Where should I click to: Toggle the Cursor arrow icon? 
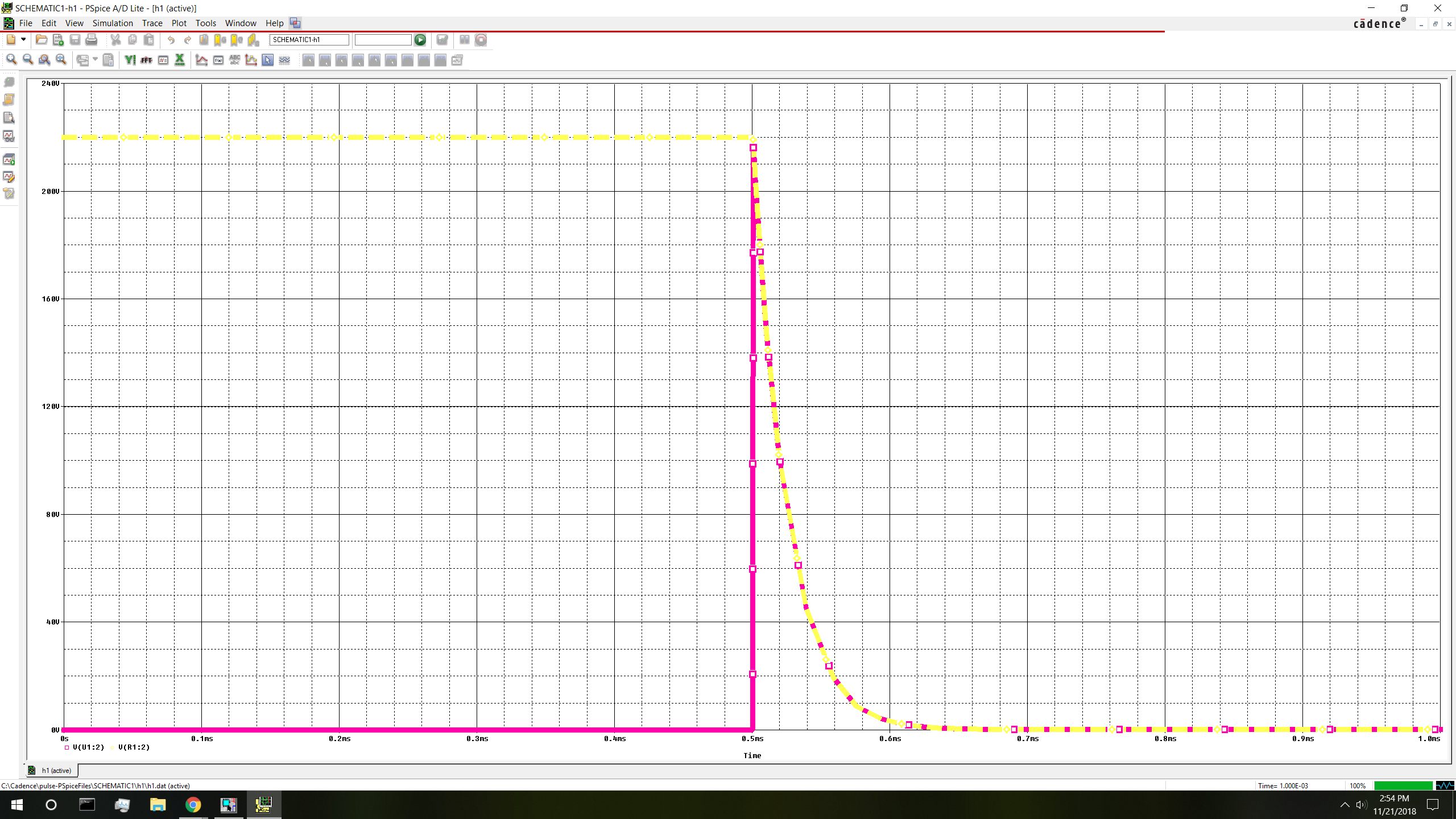click(268, 60)
